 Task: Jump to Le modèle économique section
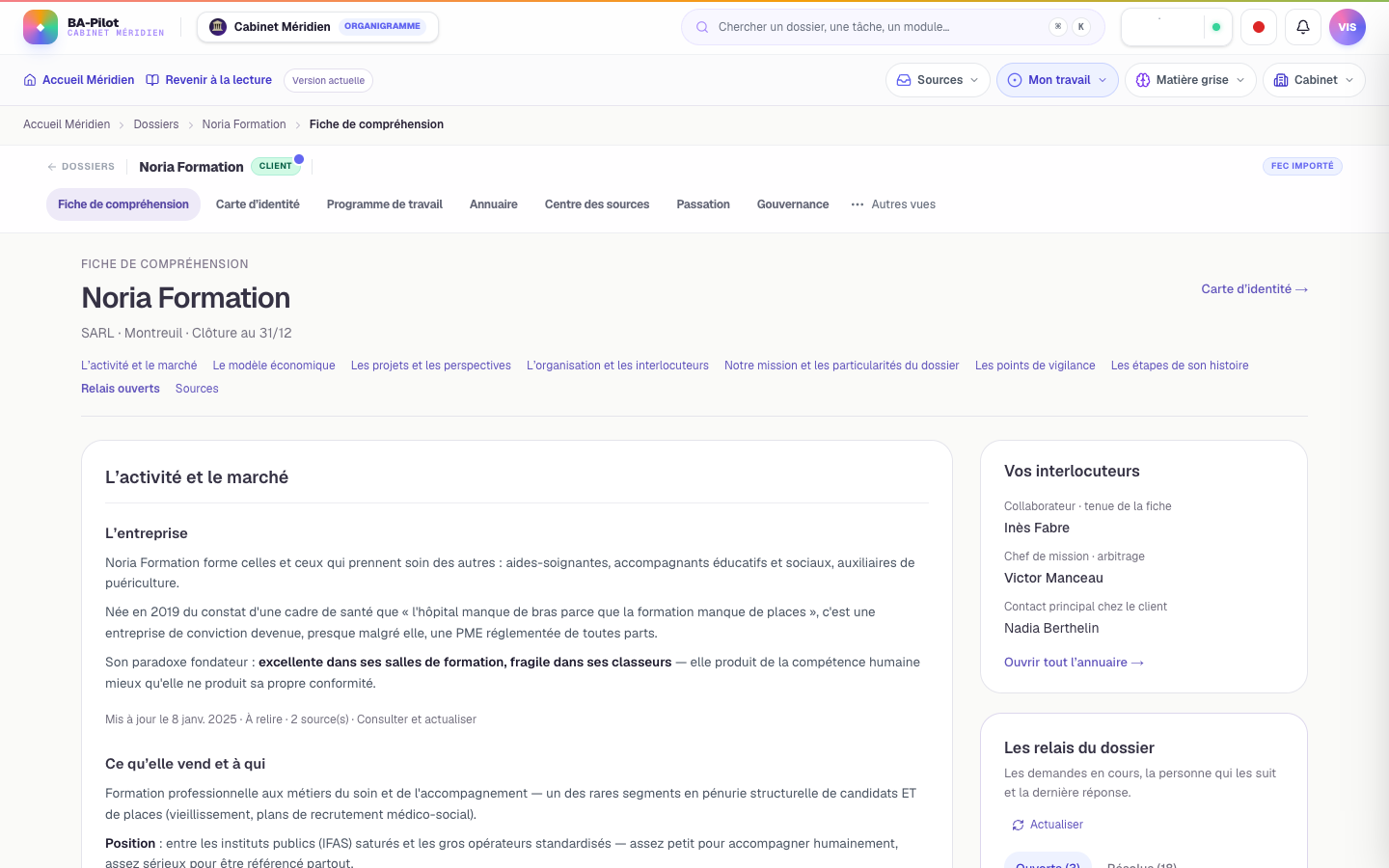pos(274,366)
